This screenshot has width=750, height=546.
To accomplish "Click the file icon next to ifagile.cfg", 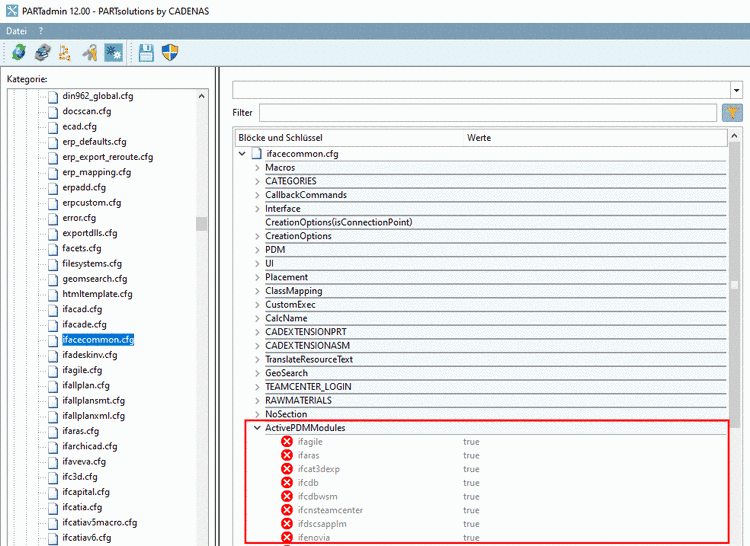I will click(53, 371).
